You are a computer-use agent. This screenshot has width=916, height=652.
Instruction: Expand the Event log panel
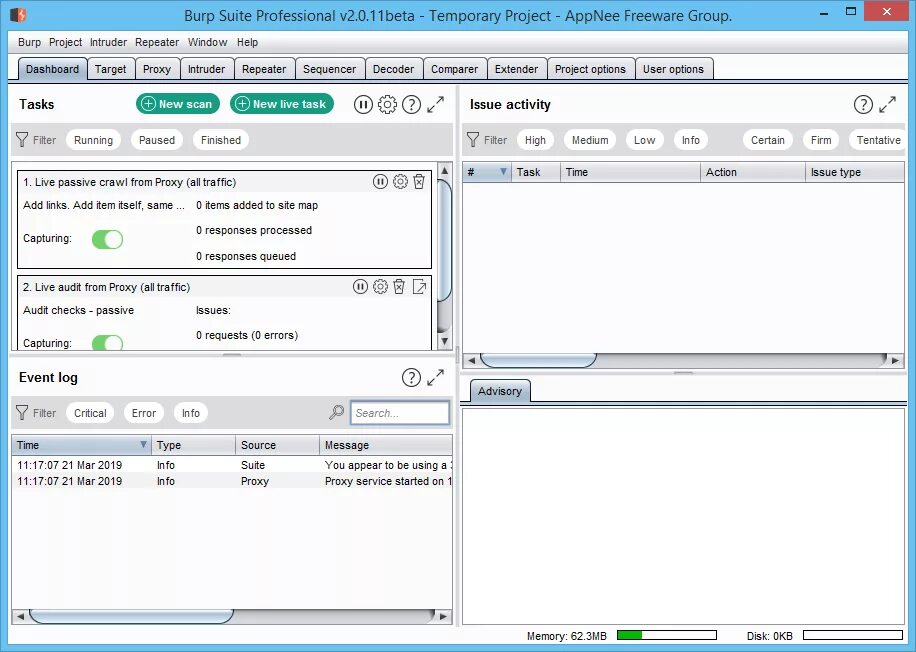[436, 377]
